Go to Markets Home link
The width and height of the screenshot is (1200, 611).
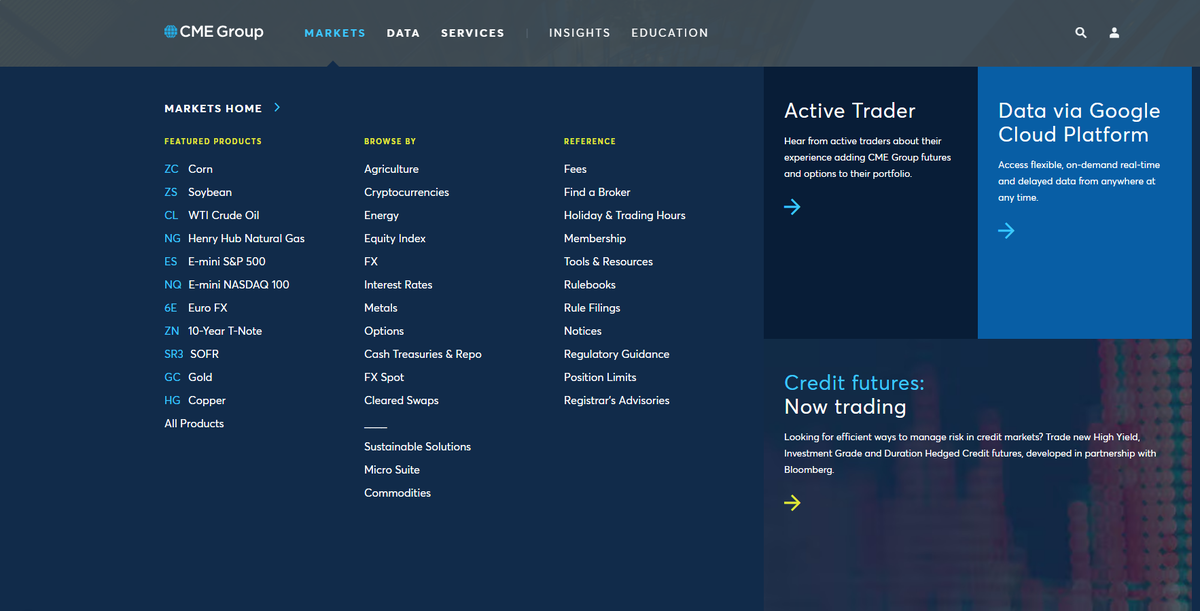point(213,108)
